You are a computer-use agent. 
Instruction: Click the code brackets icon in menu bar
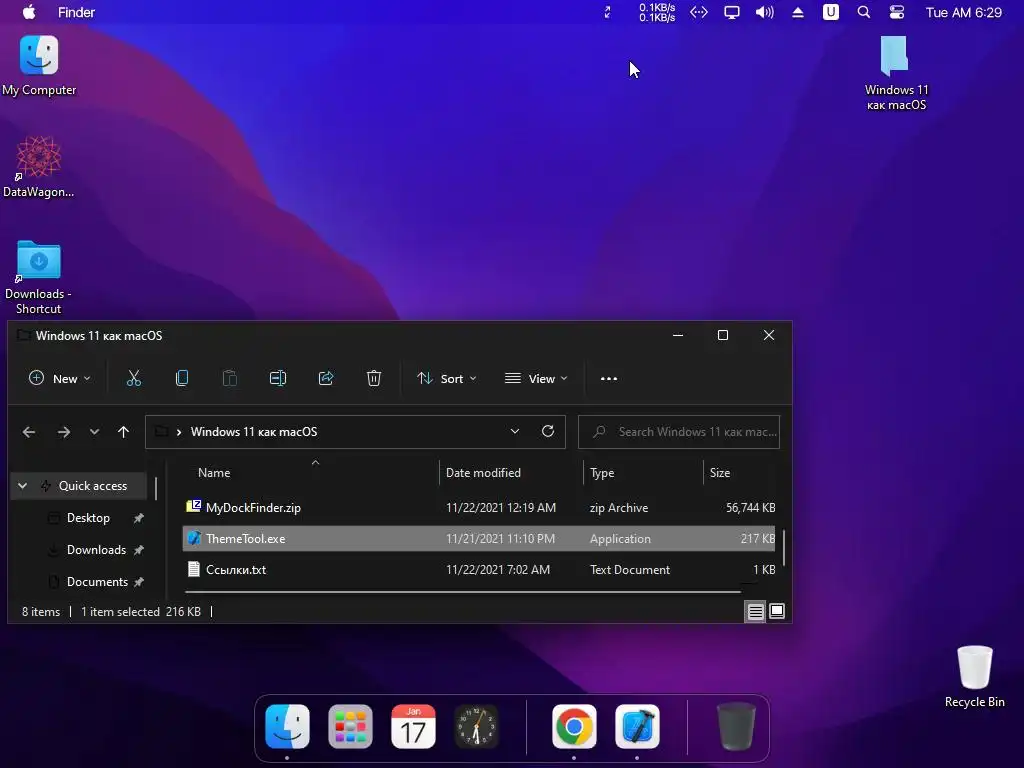click(699, 12)
